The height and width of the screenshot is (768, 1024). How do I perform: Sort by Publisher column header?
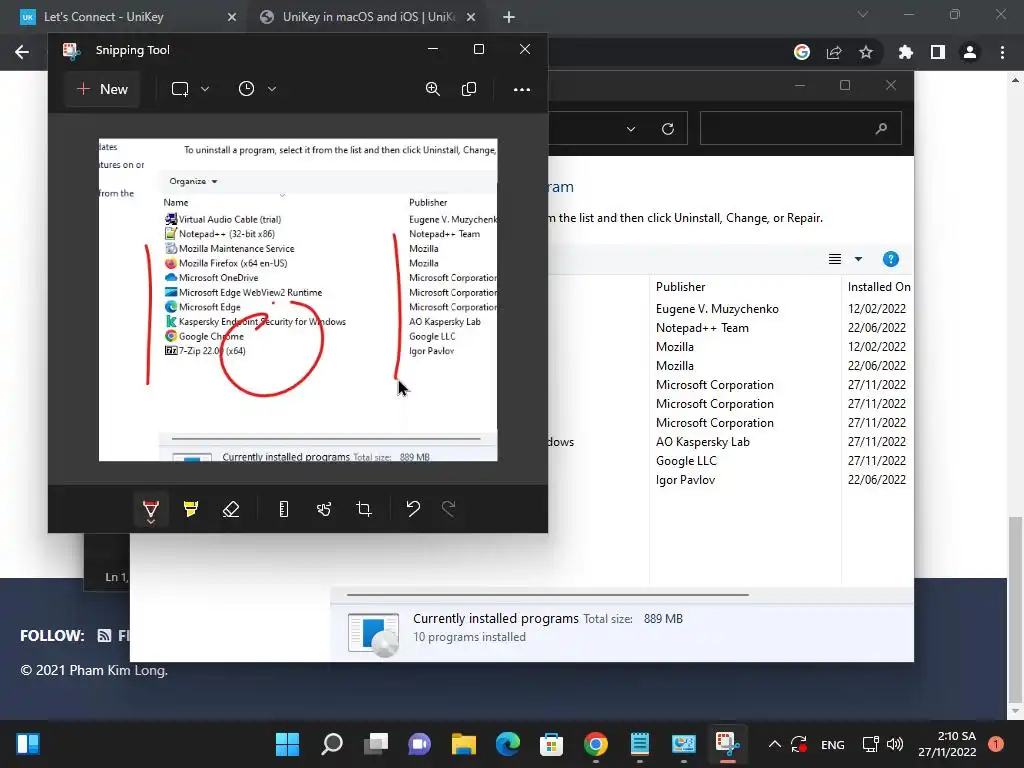pos(680,287)
